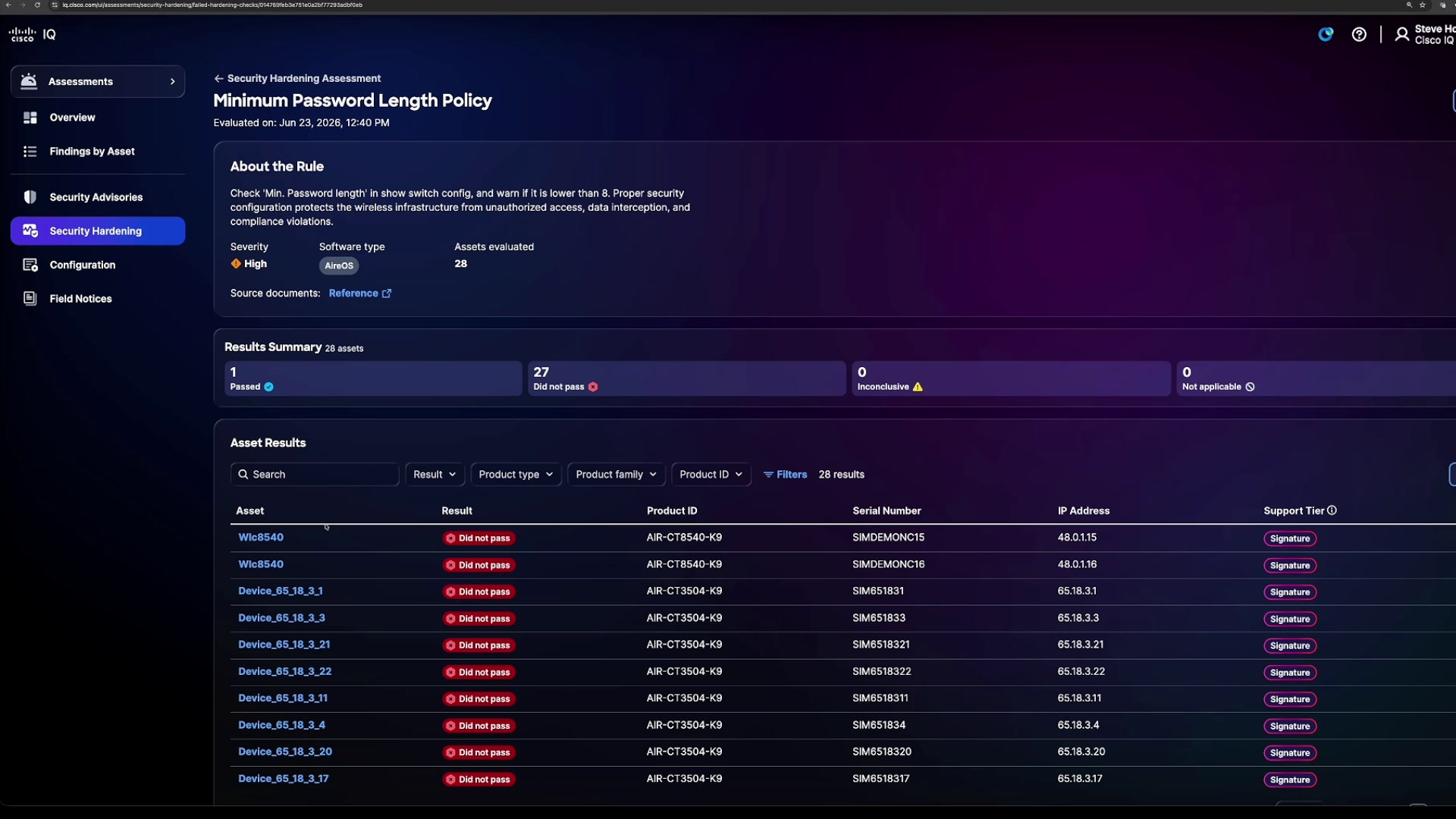Open the Product family filter dropdown
Image resolution: width=1456 pixels, height=819 pixels.
[617, 475]
